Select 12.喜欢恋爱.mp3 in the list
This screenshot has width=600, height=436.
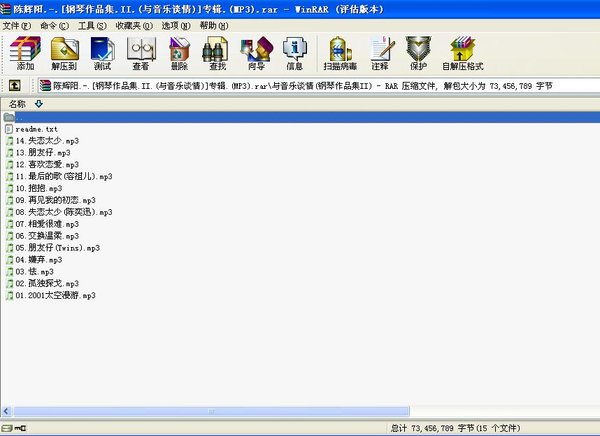coord(47,165)
